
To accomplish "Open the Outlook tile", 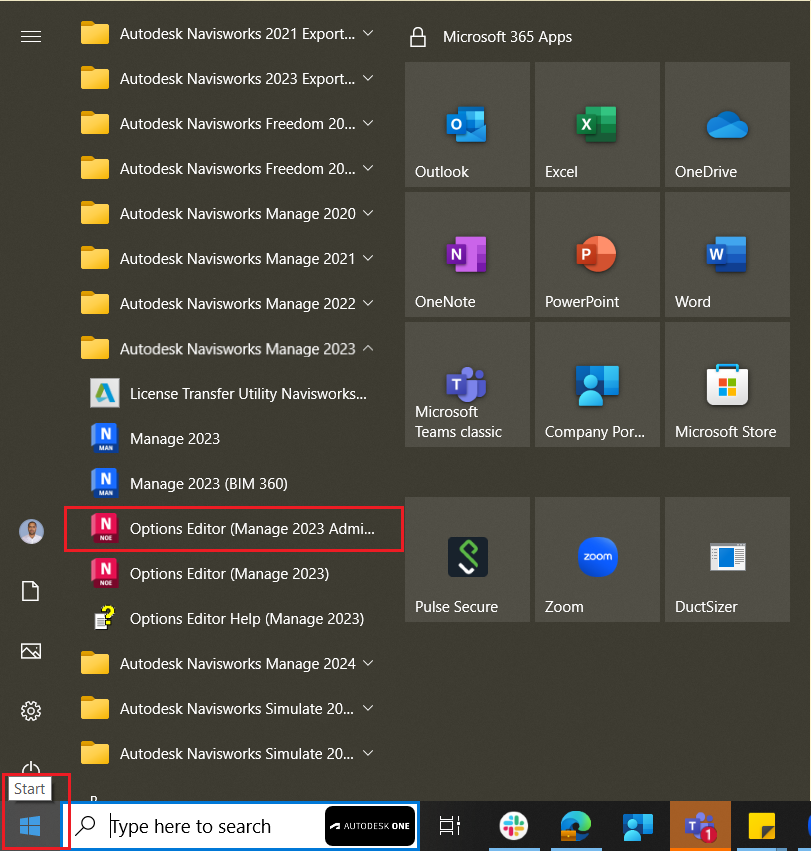I will tap(467, 124).
